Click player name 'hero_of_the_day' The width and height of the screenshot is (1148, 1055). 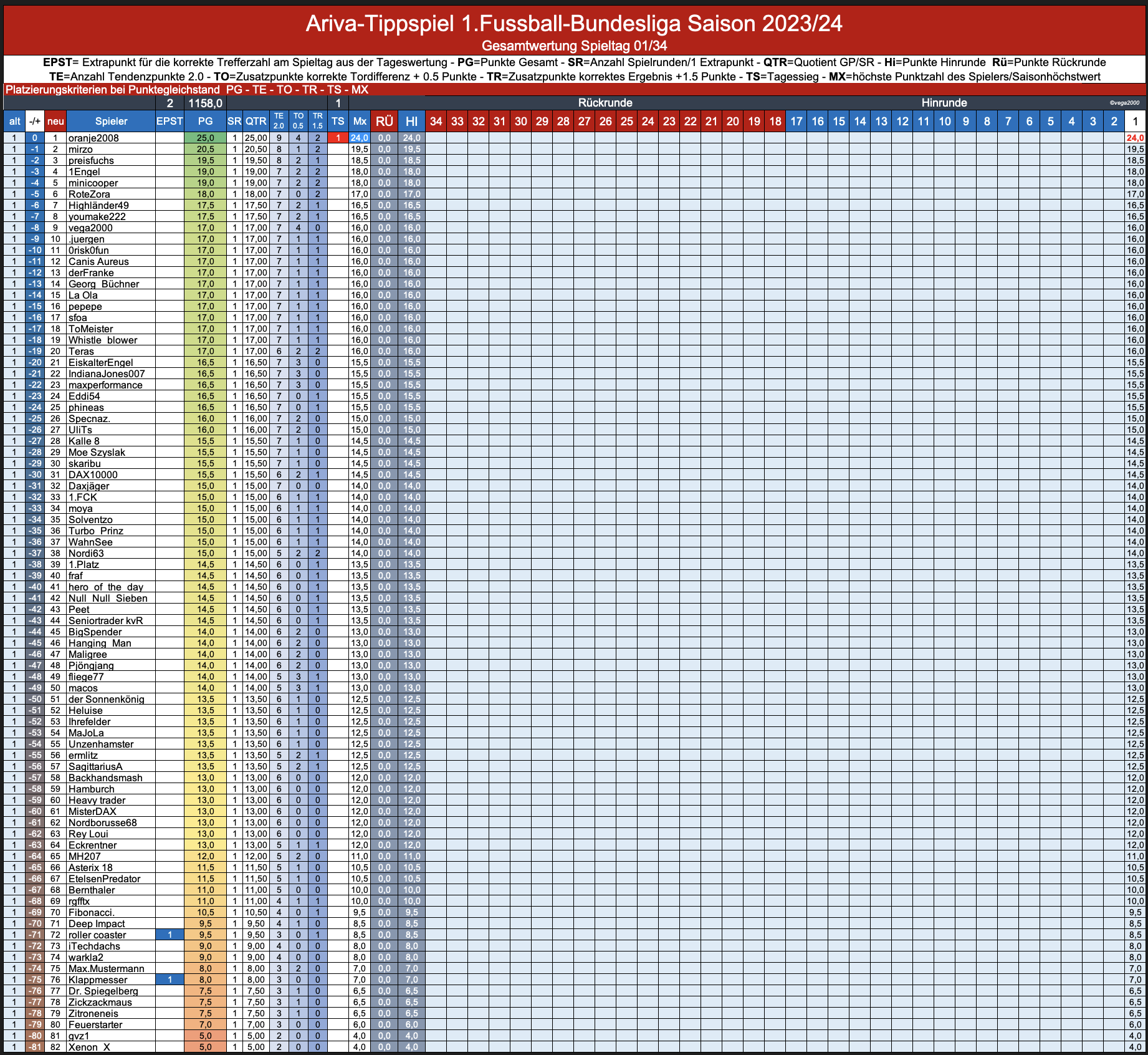tap(106, 587)
